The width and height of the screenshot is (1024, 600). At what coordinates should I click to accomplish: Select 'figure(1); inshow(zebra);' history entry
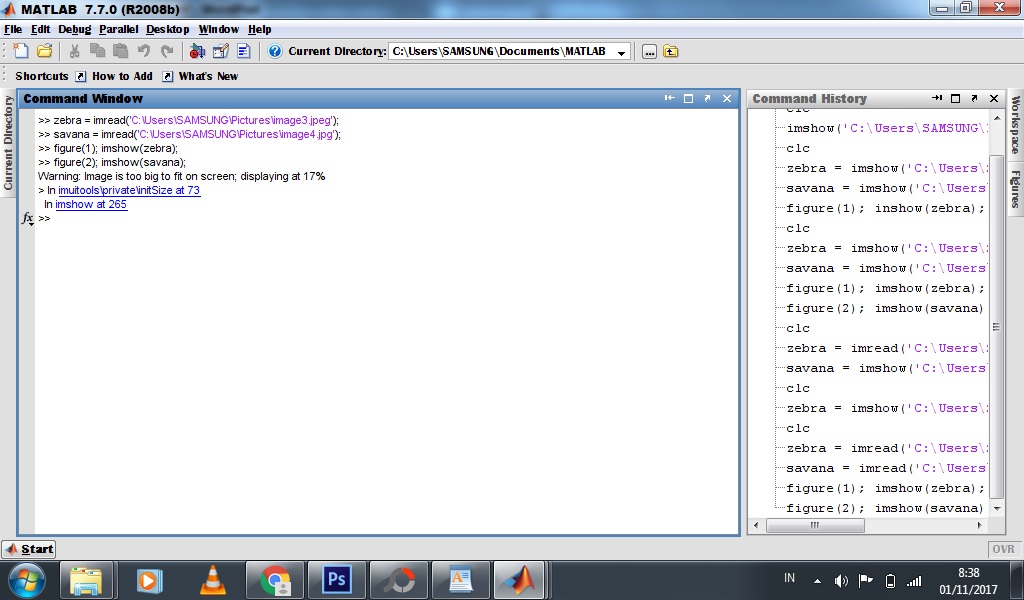coord(885,208)
